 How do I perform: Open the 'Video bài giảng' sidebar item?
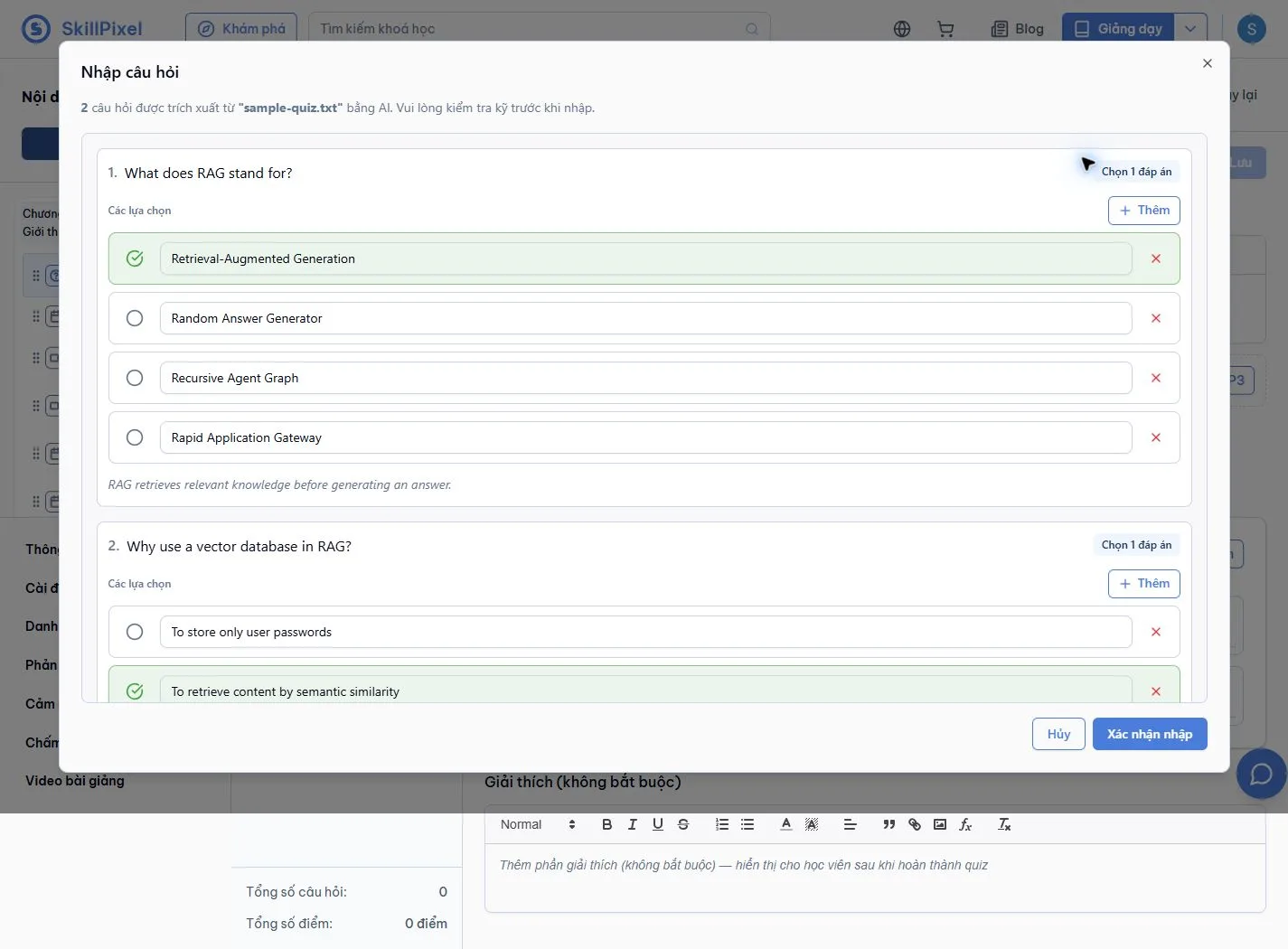[75, 781]
